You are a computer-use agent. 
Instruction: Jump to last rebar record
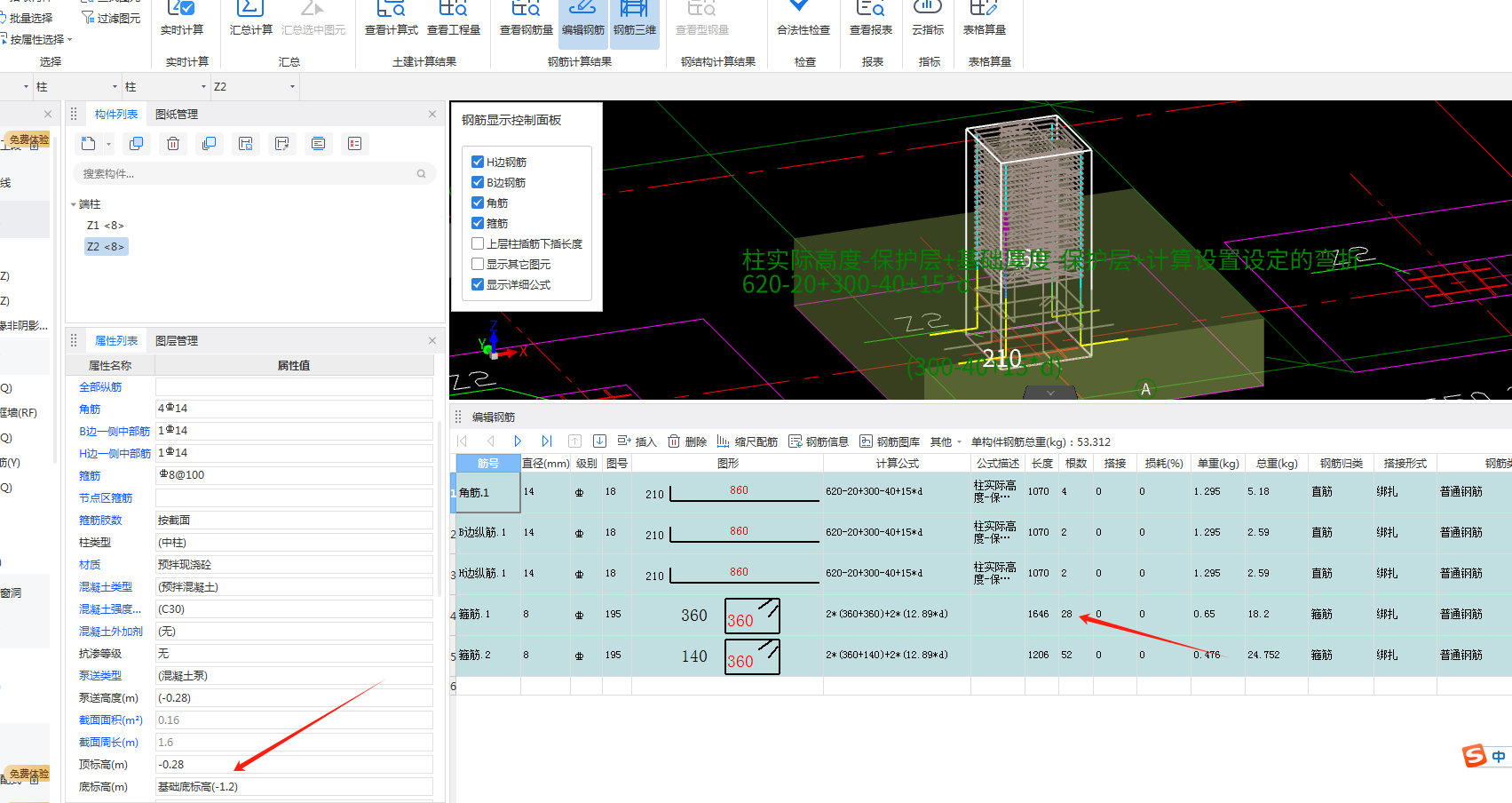coord(546,441)
